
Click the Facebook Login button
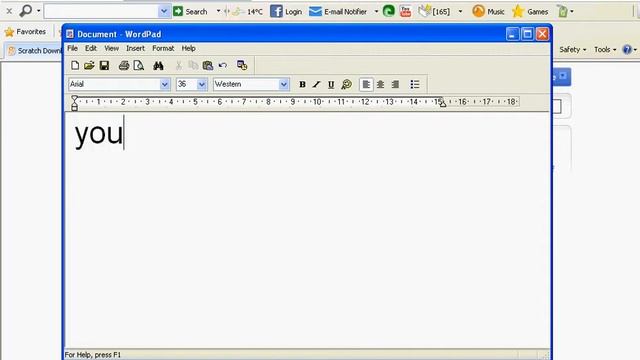[x=286, y=11]
